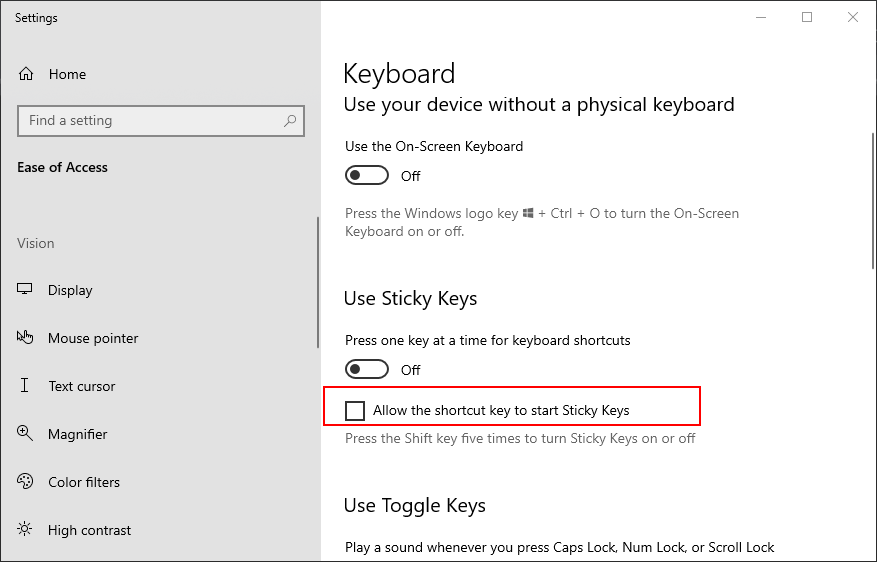Viewport: 877px width, 562px height.
Task: Go to the Home link
Action: (x=67, y=74)
